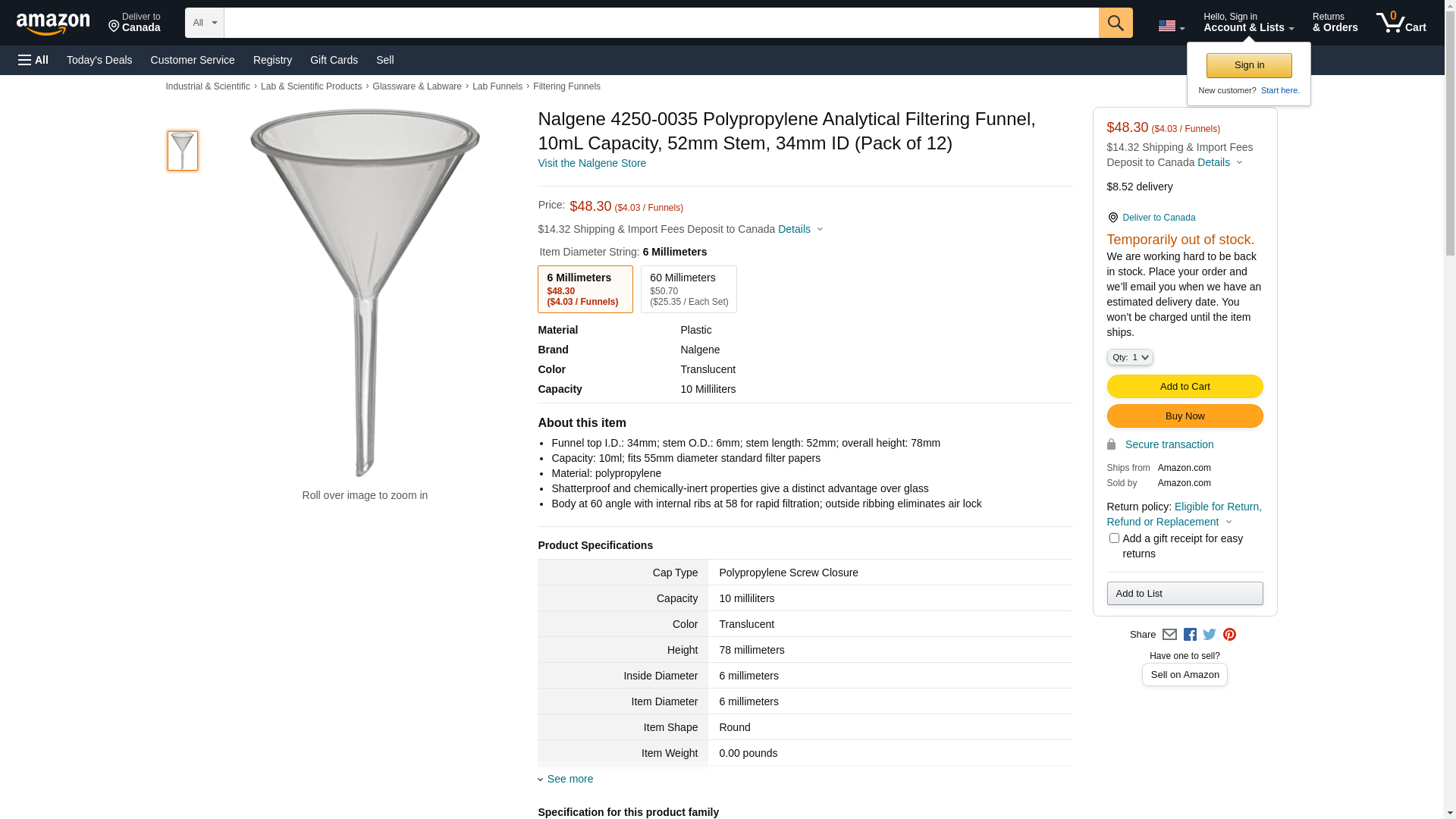
Task: Open Today's Deals nav item
Action: click(99, 60)
